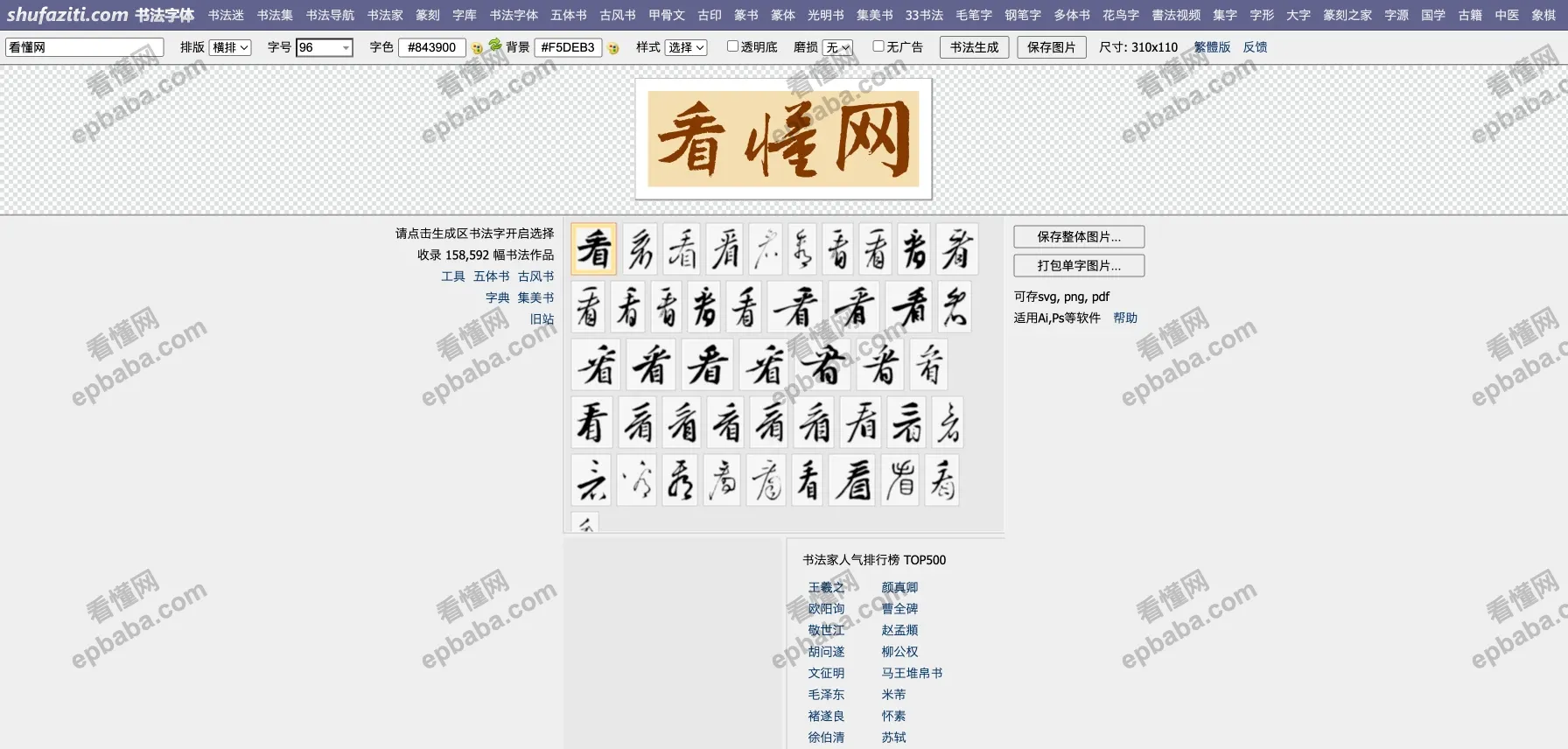Open the 毛笔字 navigation item
The width and height of the screenshot is (1568, 749).
(x=974, y=15)
